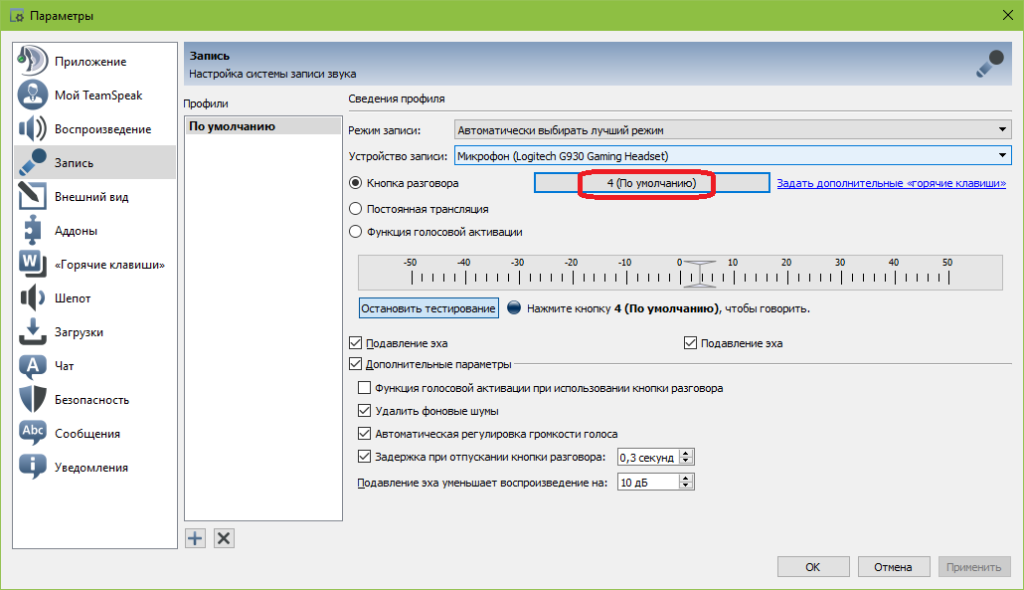
Task: Collapse the Дополнительные параметры section
Action: point(355,365)
